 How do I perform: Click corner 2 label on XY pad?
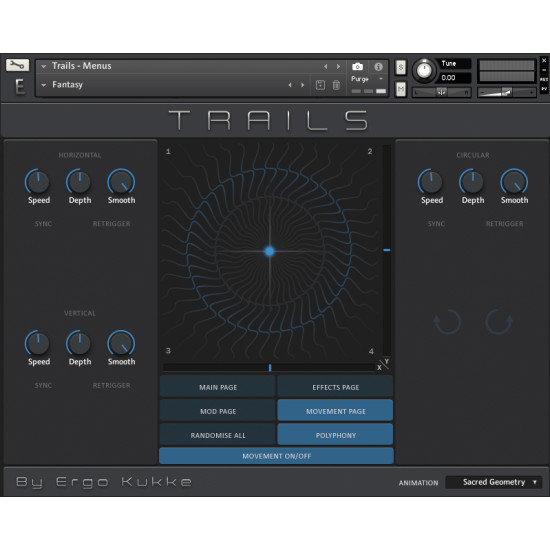pyautogui.click(x=370, y=151)
